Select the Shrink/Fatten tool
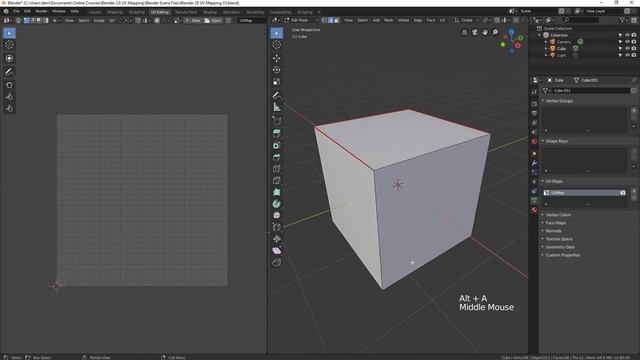Image resolution: width=640 pixels, height=360 pixels. [x=277, y=239]
